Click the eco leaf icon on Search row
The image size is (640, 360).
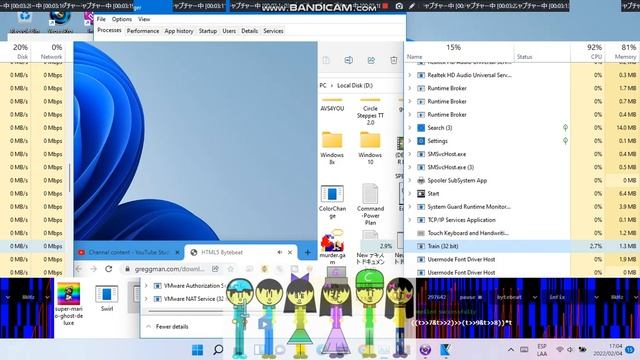tap(565, 128)
